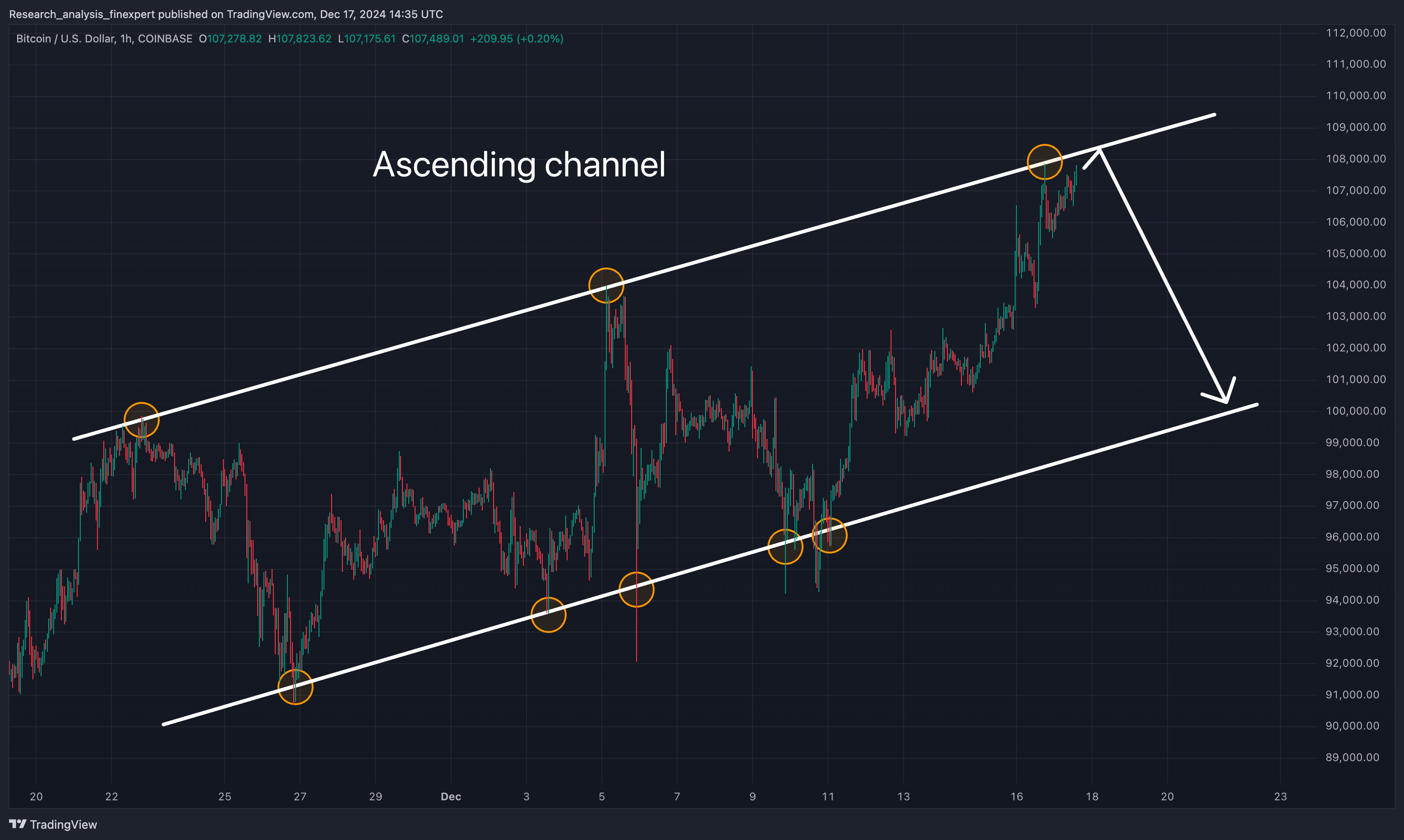Click the 90,000.00 price axis label
Screen dimensions: 1404x840
(1353, 726)
